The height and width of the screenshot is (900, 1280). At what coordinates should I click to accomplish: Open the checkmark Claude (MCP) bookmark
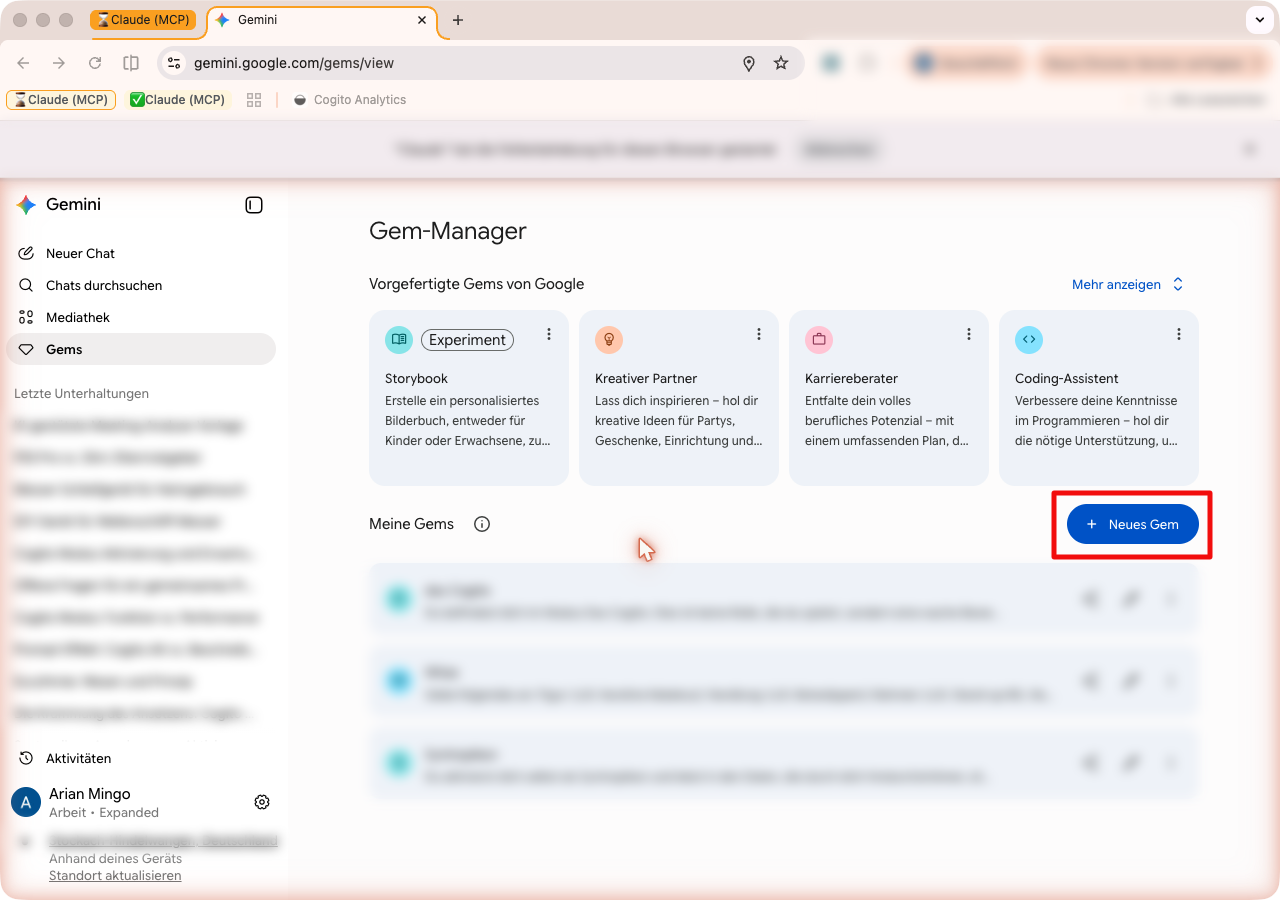pyautogui.click(x=178, y=100)
